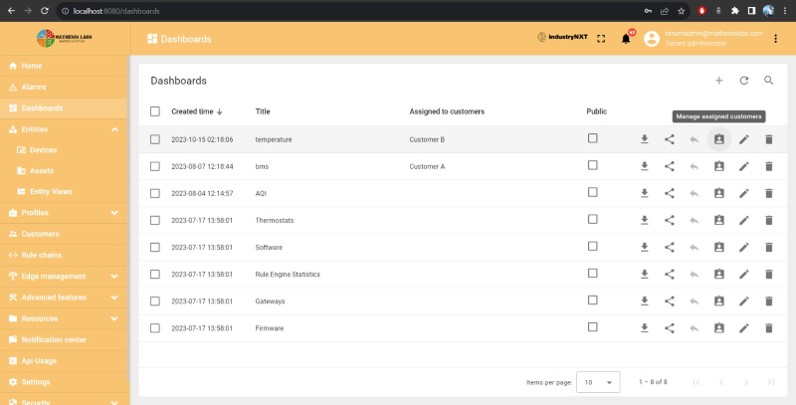Edit the AQI dashboard
The width and height of the screenshot is (796, 405).
tap(743, 193)
